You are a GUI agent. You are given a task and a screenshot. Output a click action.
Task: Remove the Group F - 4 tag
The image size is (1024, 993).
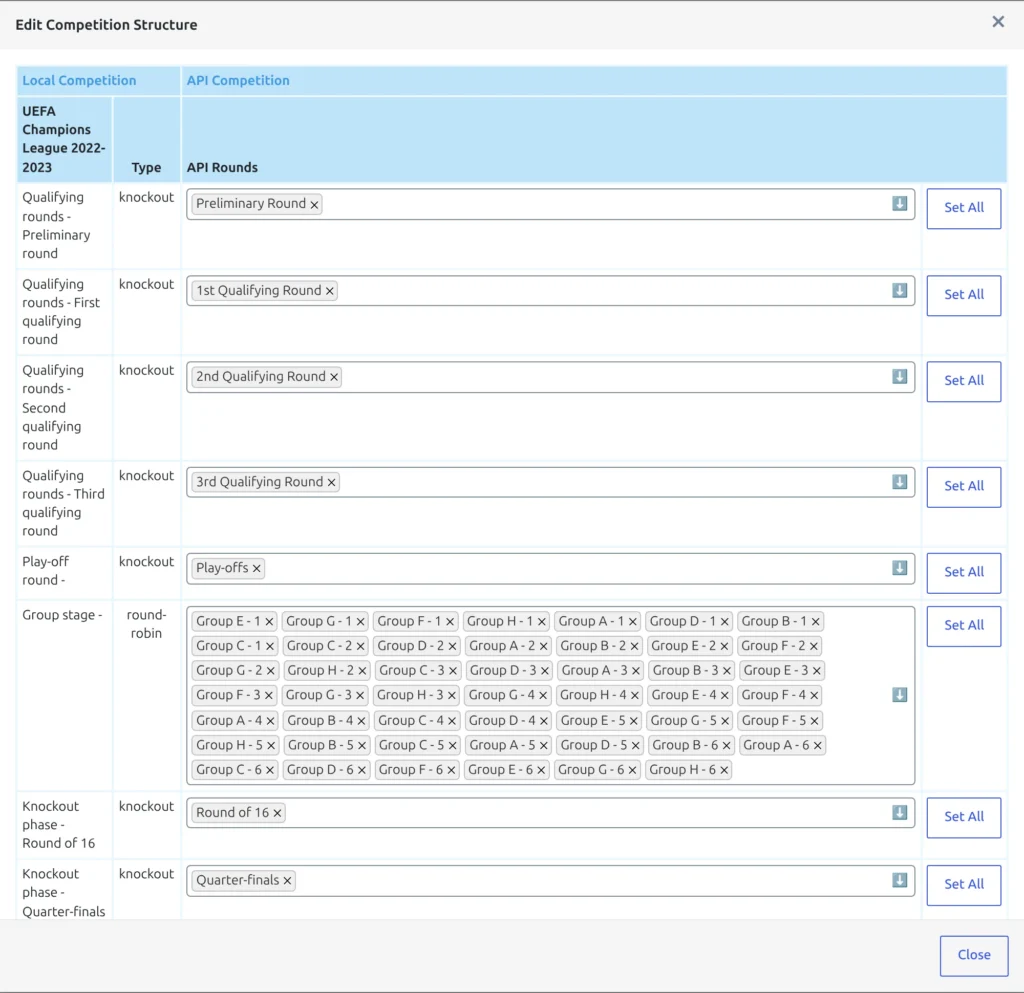(814, 696)
